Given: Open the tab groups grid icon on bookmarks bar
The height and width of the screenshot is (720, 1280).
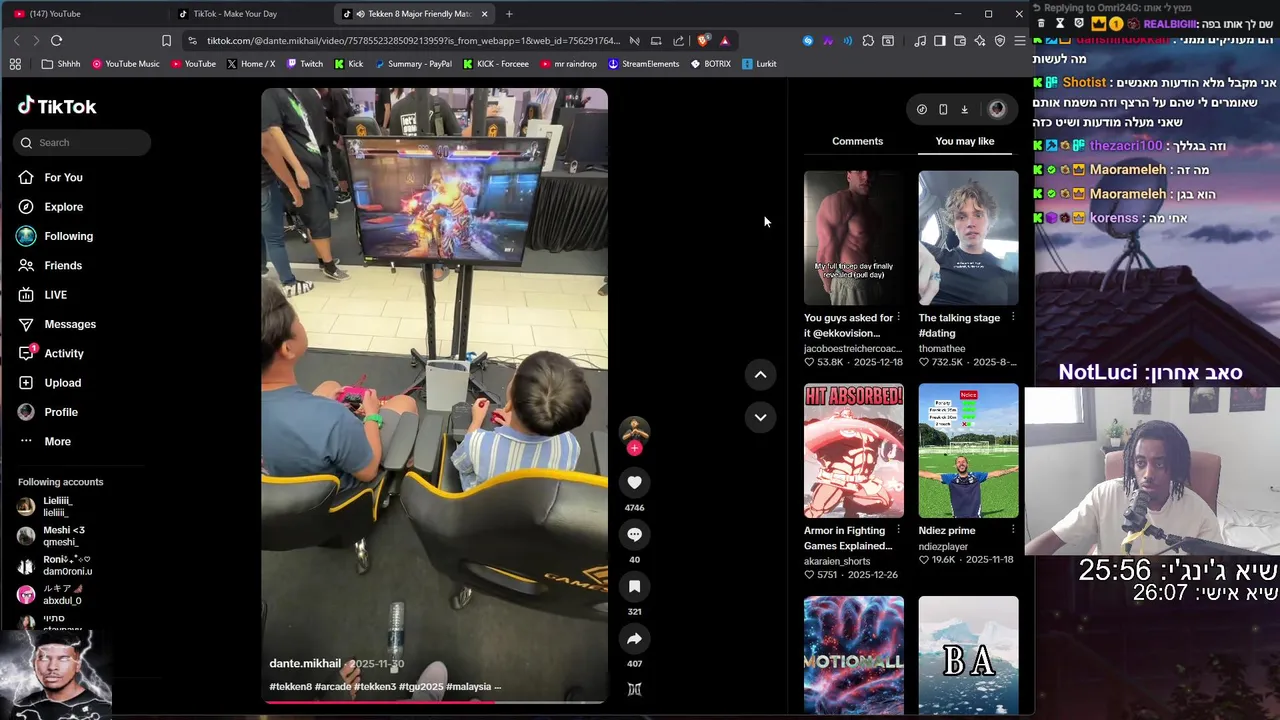Looking at the screenshot, I should coord(15,64).
